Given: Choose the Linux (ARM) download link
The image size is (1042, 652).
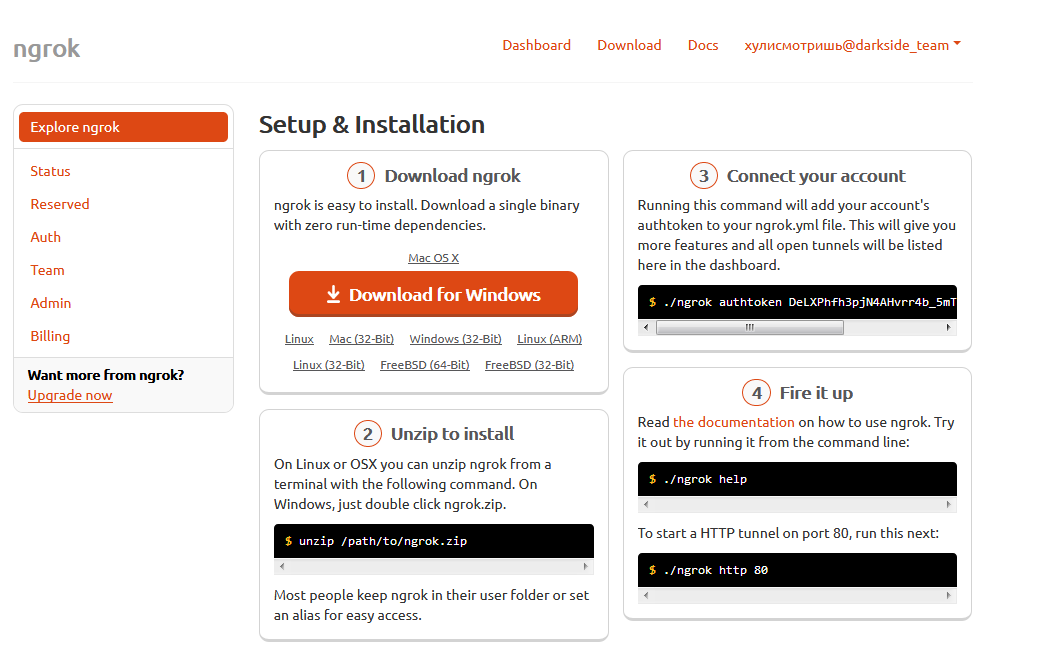Looking at the screenshot, I should point(549,339).
